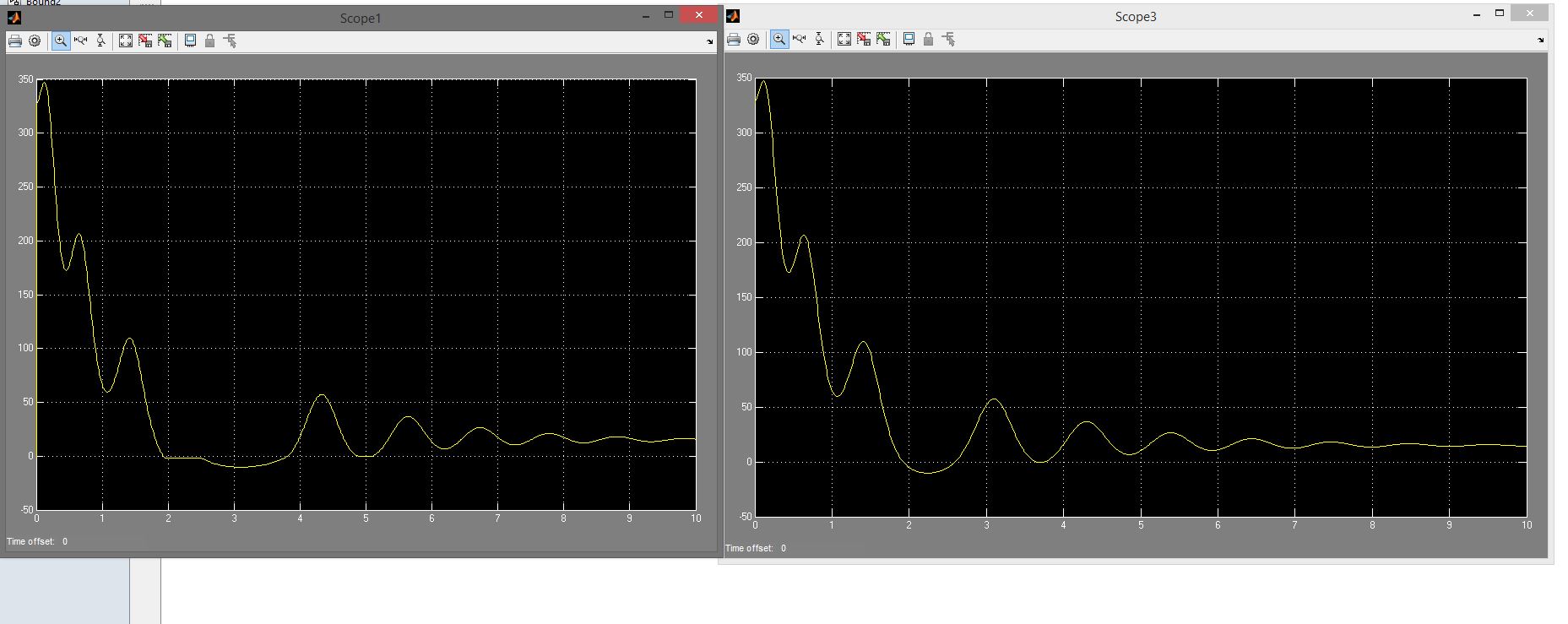Select Zoom X-axis tool in Scope1
Viewport: 1568px width, 624px height.
tap(81, 41)
